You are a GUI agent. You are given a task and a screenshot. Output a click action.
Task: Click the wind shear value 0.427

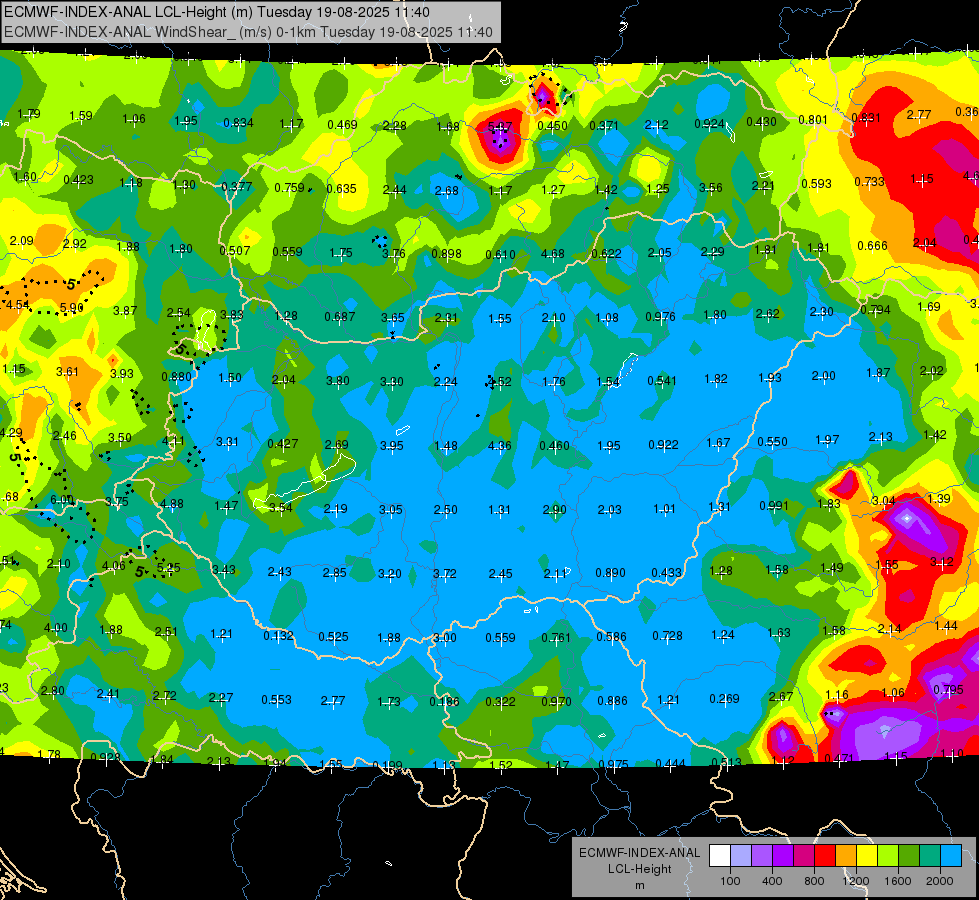click(x=283, y=443)
